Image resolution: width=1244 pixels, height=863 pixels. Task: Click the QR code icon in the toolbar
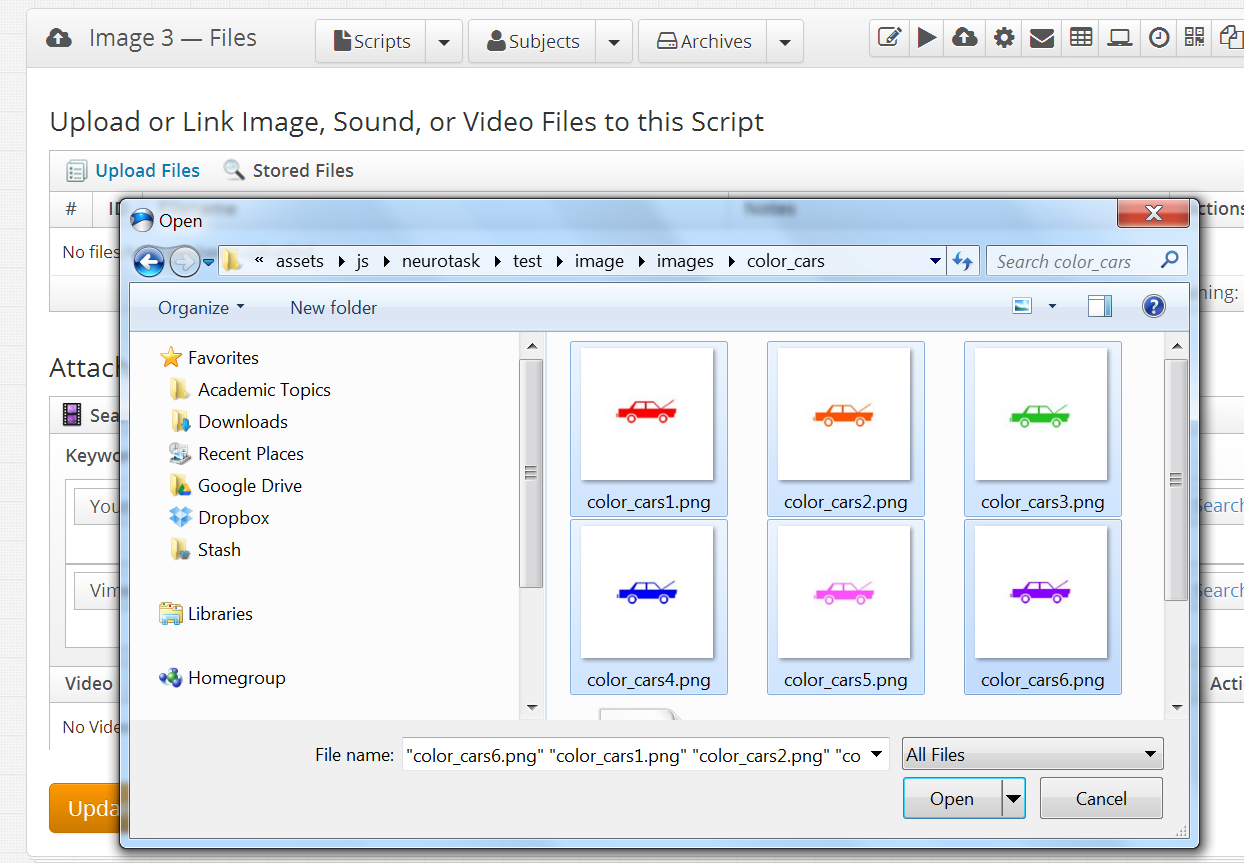1194,37
